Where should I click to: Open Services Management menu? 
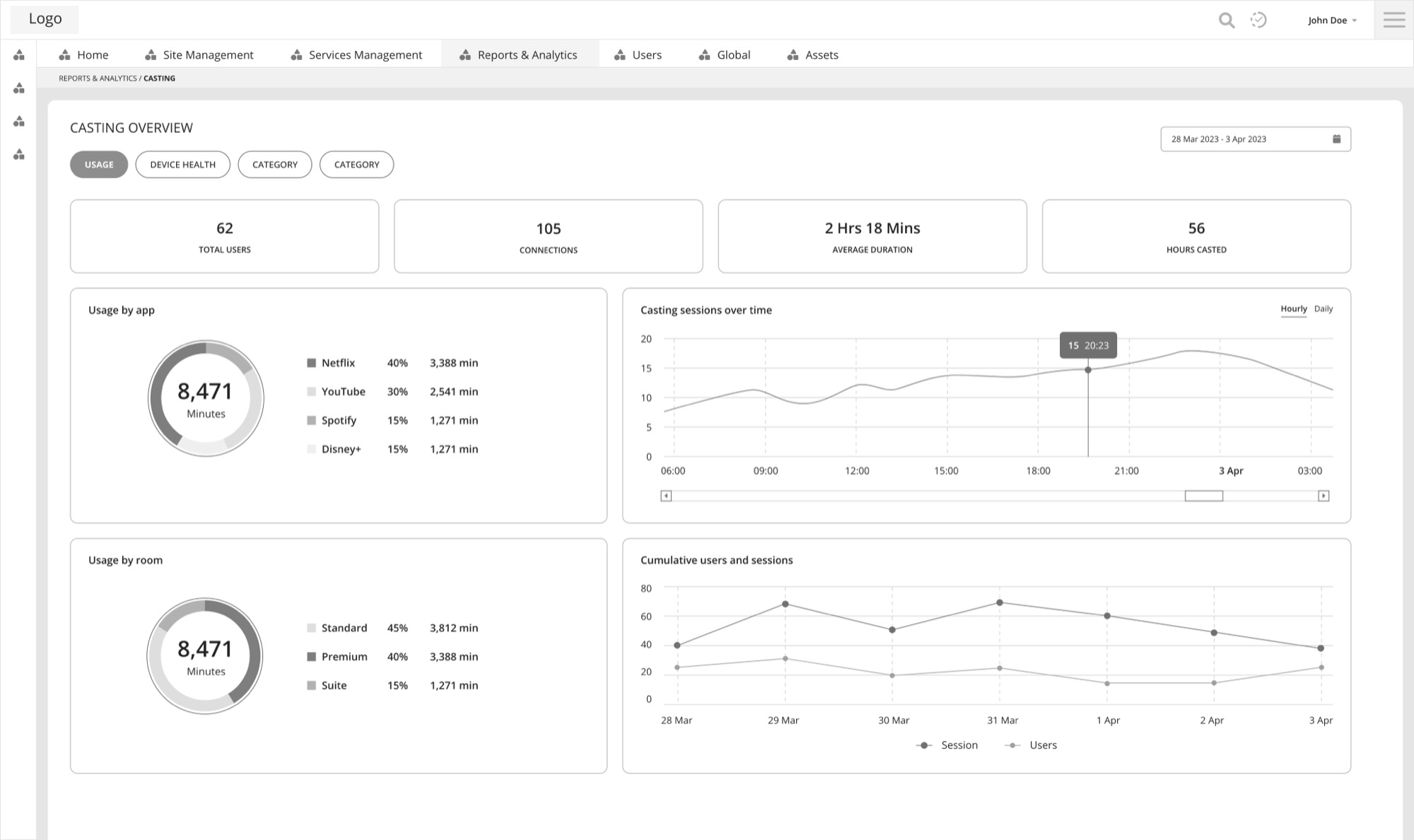(x=356, y=54)
